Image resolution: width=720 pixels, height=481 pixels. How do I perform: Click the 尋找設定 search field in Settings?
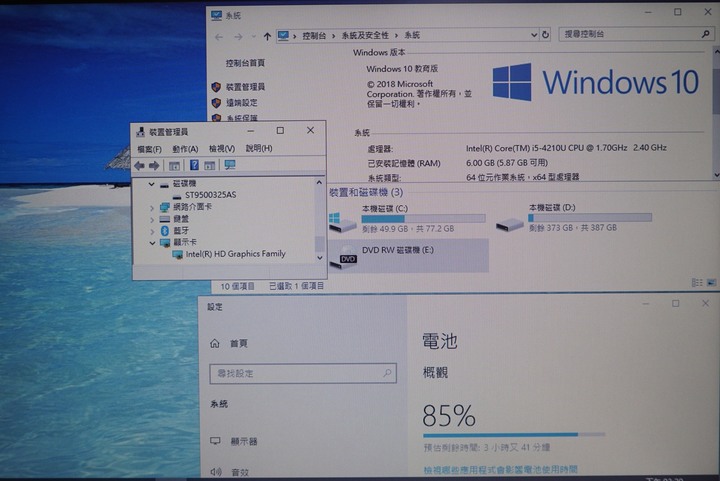[x=303, y=374]
